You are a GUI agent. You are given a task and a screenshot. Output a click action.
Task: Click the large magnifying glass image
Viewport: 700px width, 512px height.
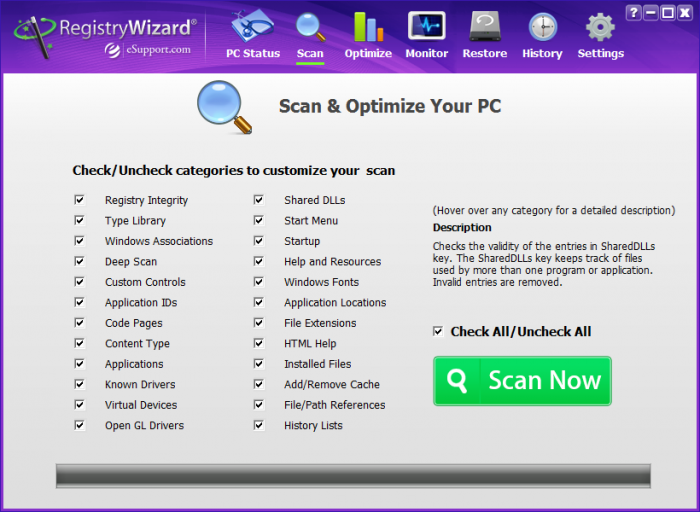tap(224, 107)
